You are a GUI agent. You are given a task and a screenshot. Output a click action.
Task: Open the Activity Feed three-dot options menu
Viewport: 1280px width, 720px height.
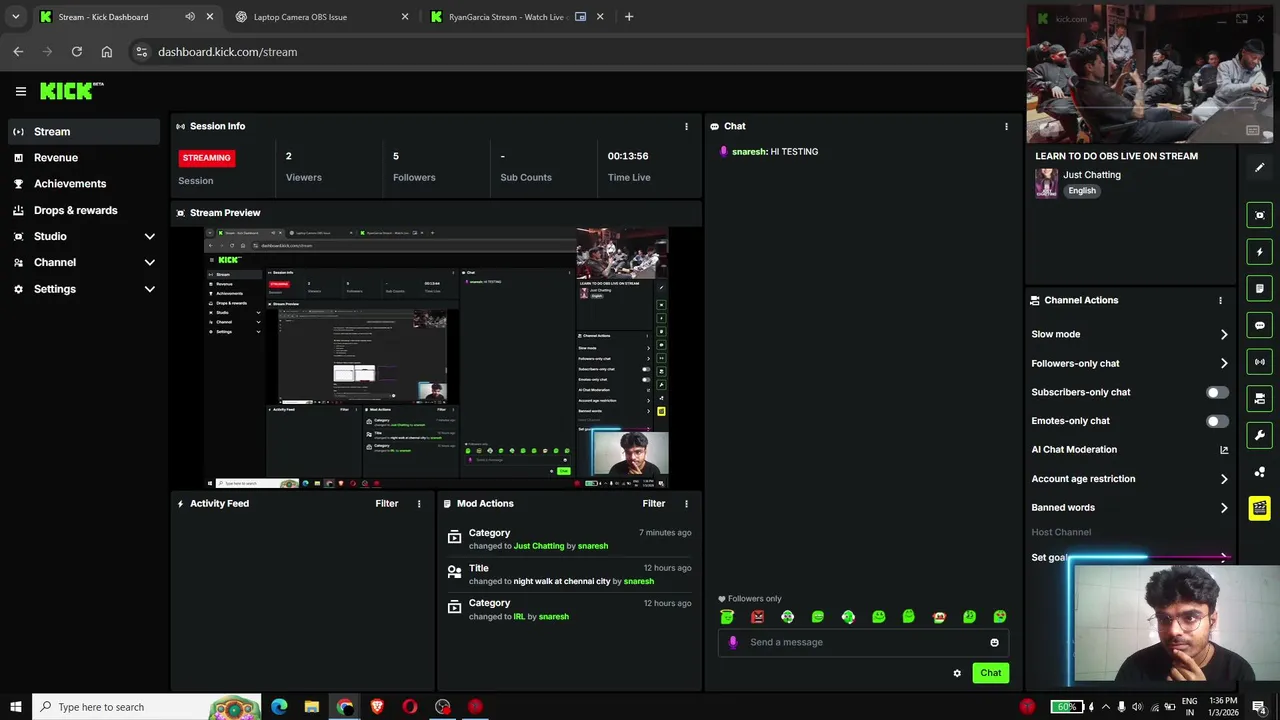coord(419,504)
